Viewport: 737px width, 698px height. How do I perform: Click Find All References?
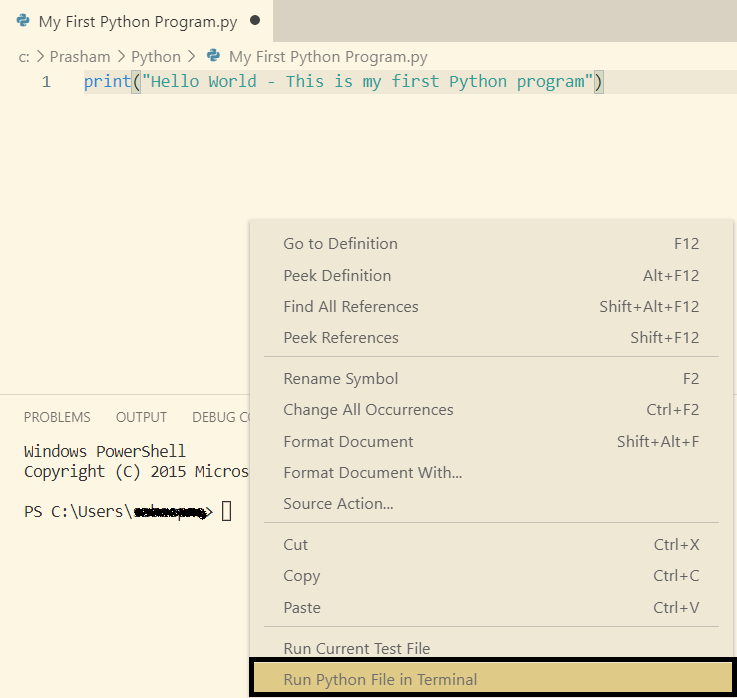pos(351,307)
